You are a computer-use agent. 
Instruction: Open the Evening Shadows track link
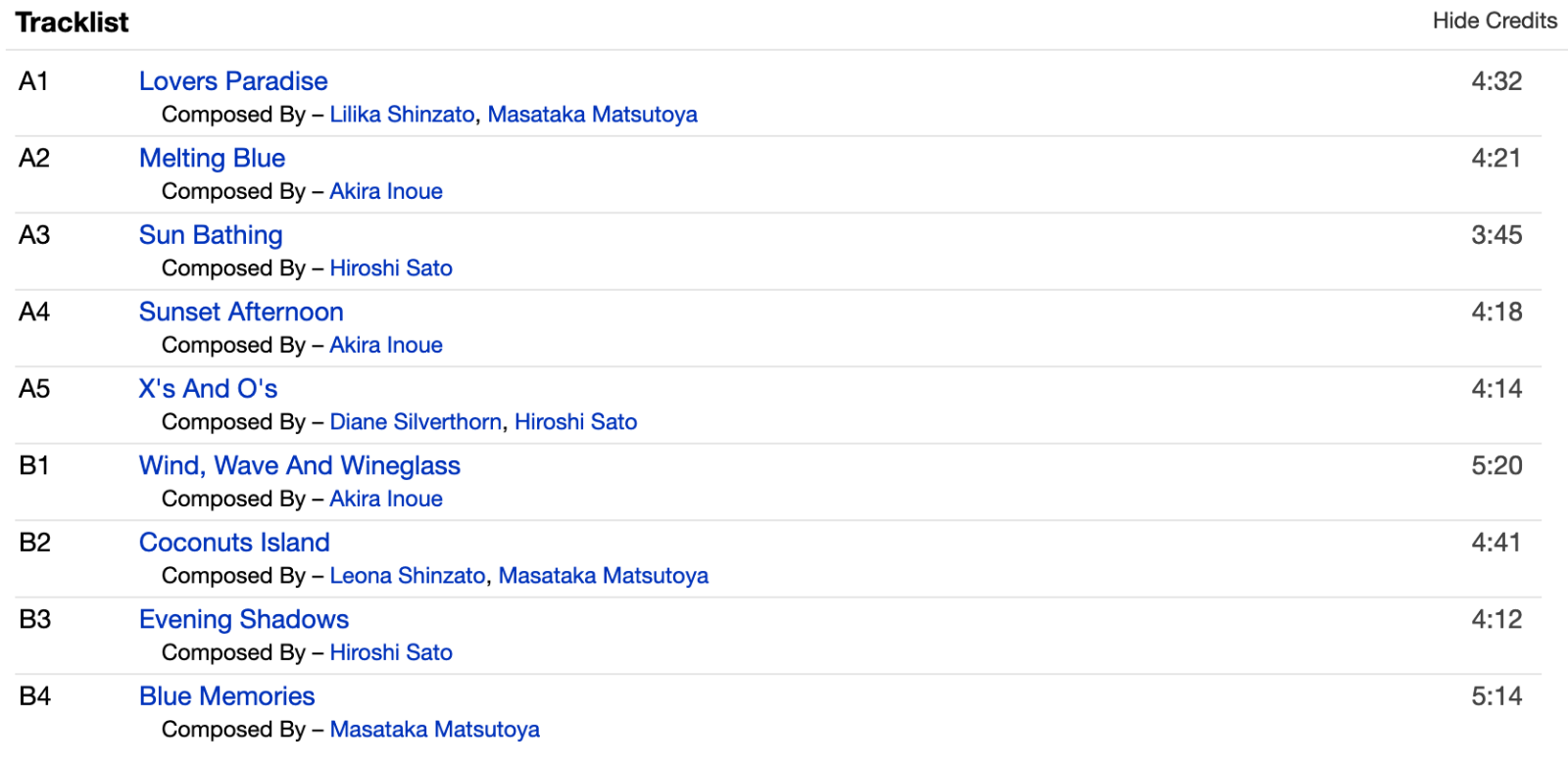[x=244, y=619]
